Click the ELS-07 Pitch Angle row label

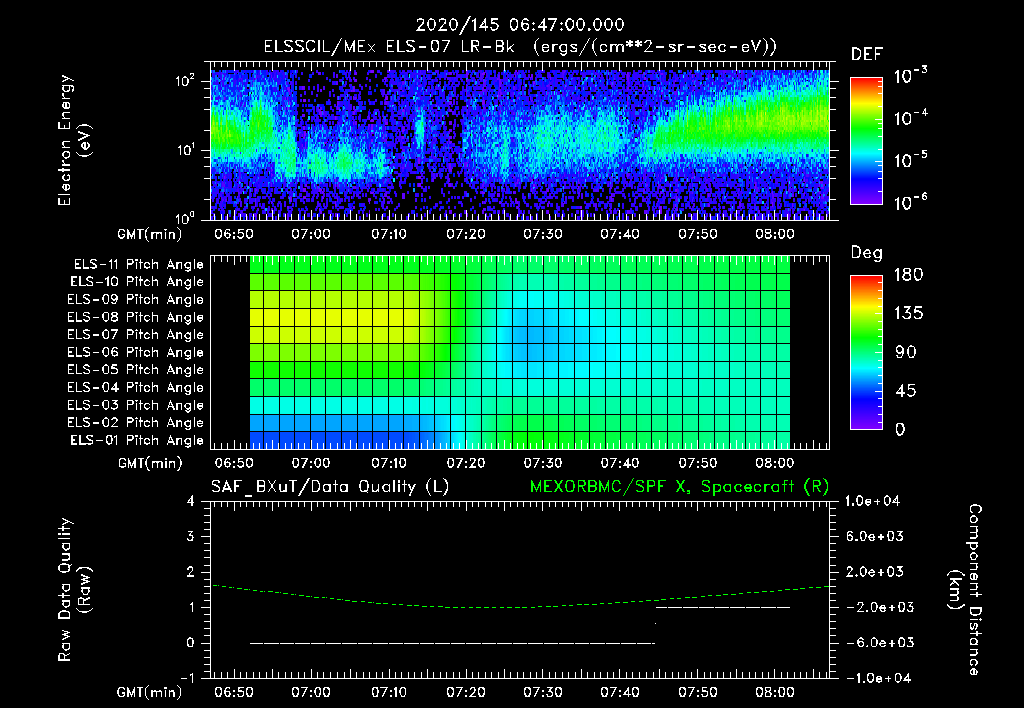[x=136, y=334]
